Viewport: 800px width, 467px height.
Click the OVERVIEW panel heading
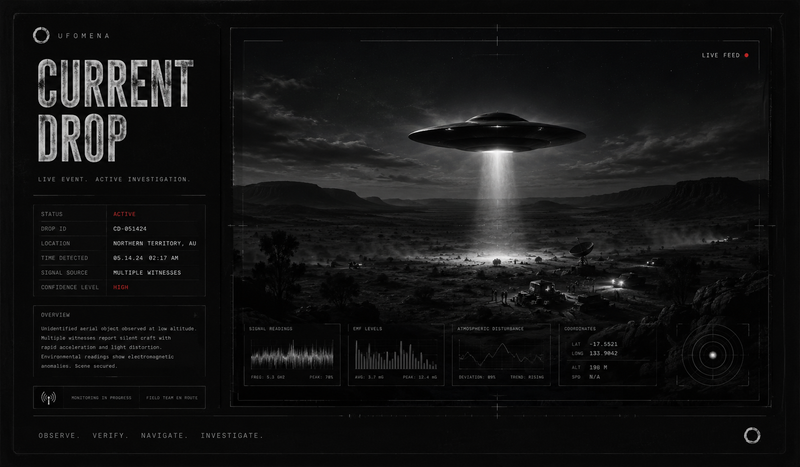55,315
